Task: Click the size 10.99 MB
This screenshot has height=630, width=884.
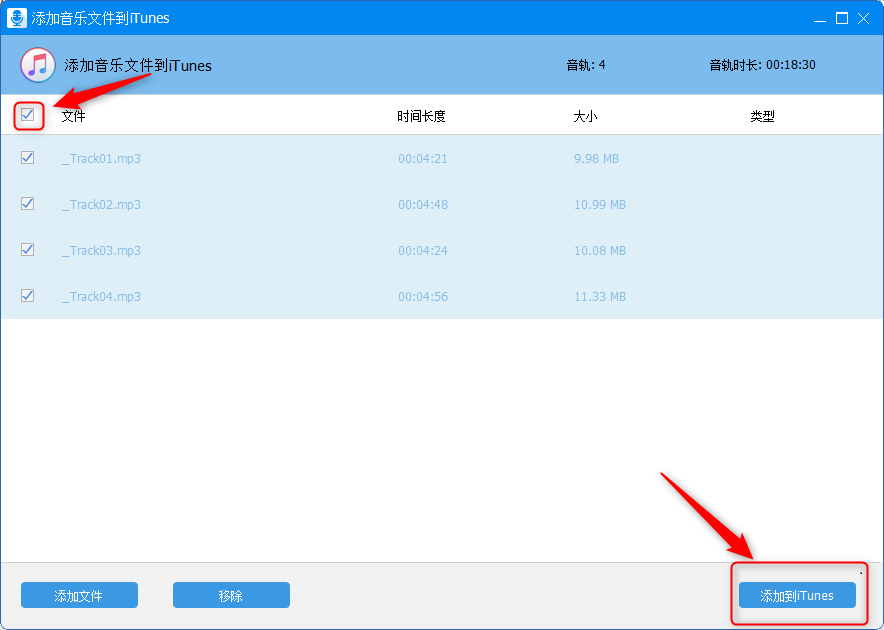Action: click(x=600, y=204)
